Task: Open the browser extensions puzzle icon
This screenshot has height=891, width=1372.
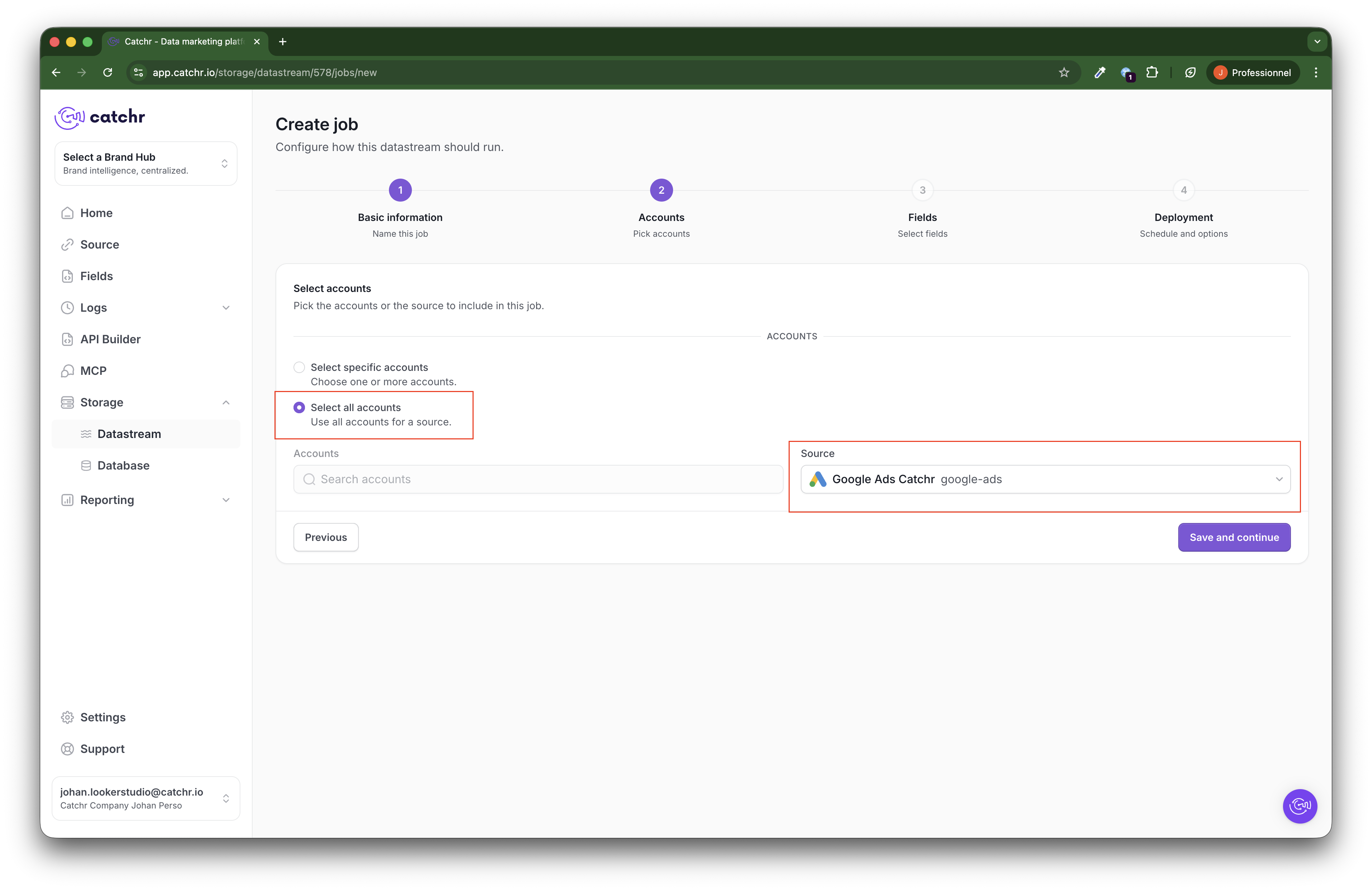Action: click(1151, 72)
